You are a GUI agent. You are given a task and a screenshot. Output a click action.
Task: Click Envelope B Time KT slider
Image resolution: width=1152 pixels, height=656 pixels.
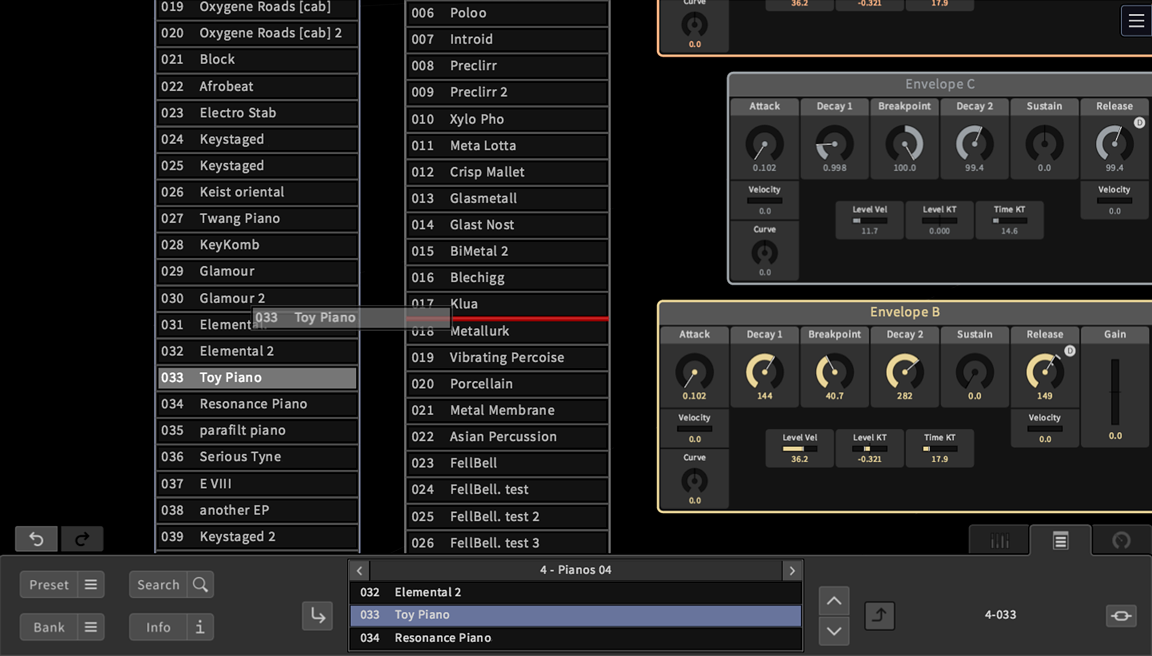coord(940,449)
